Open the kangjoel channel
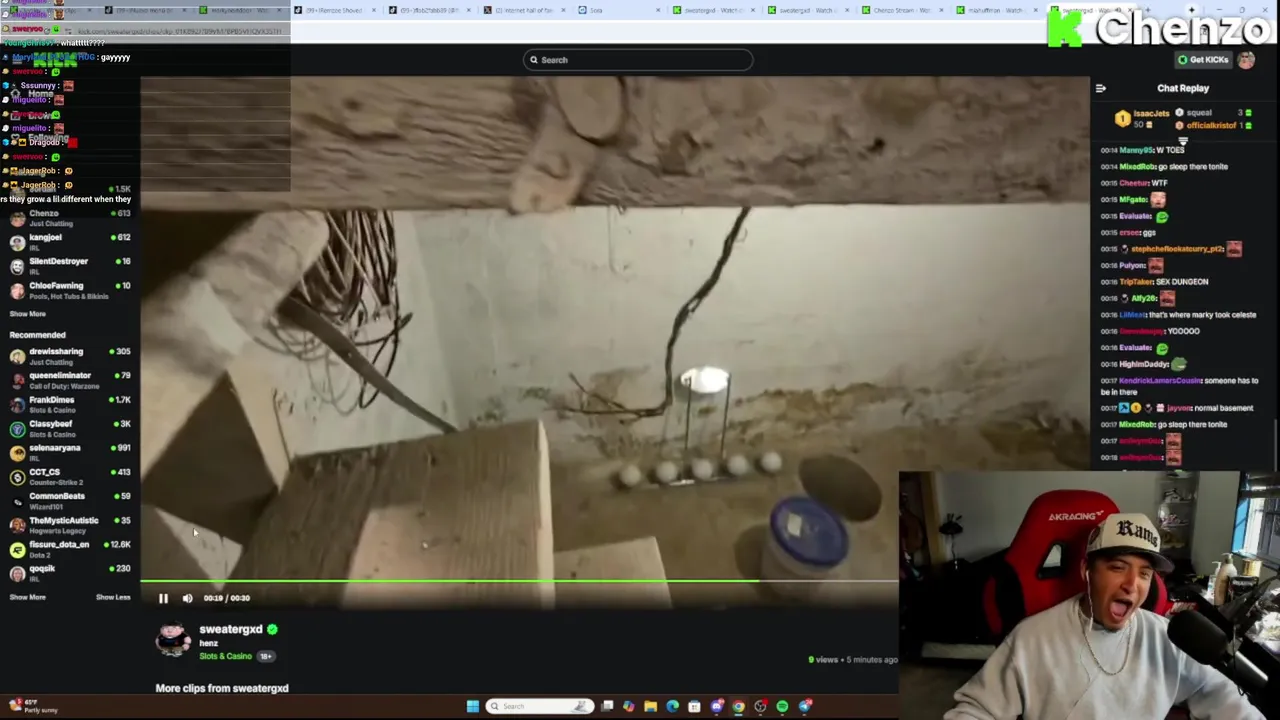The image size is (1280, 720). click(70, 241)
